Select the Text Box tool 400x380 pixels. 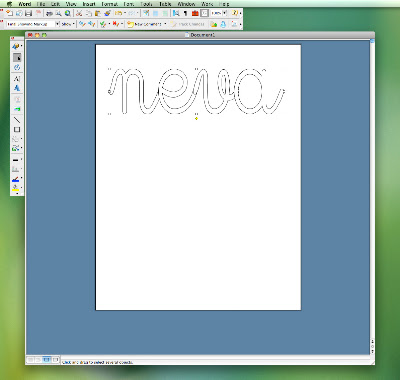click(17, 79)
